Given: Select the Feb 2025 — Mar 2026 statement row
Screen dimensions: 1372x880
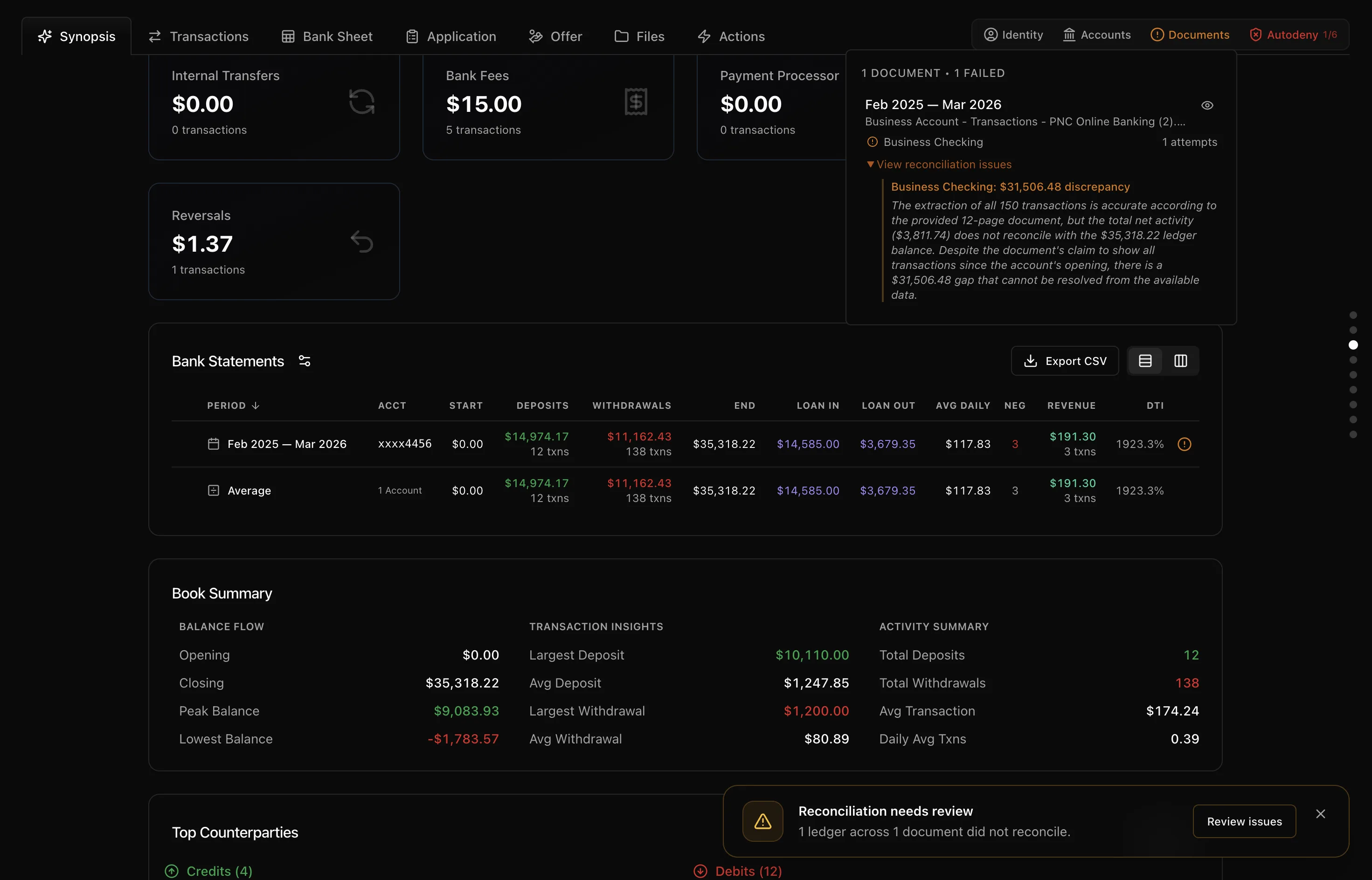Looking at the screenshot, I should 685,444.
